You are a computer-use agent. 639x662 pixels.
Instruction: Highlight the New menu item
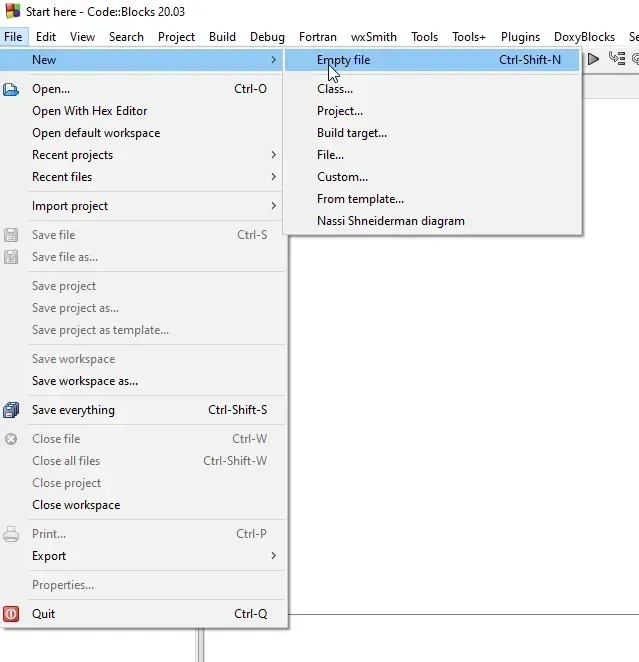coord(143,60)
